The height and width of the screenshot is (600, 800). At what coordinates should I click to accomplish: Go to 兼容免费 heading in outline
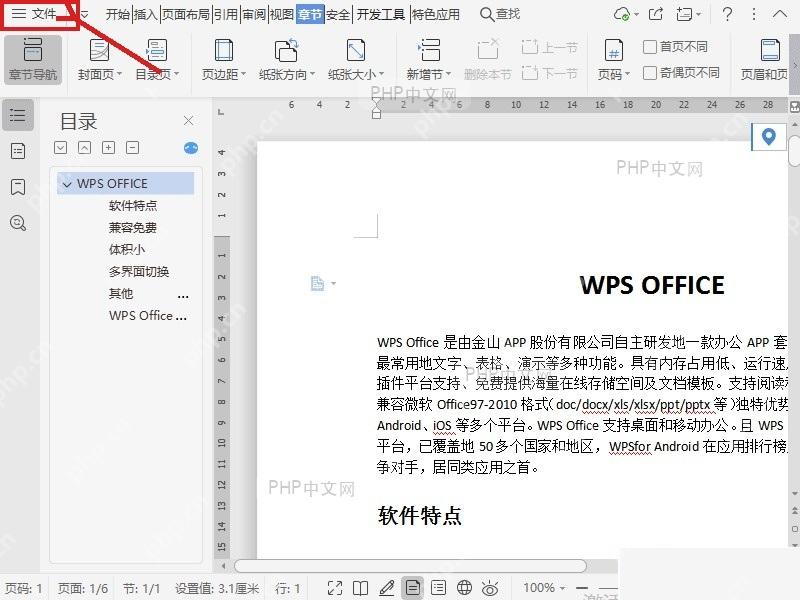point(133,228)
